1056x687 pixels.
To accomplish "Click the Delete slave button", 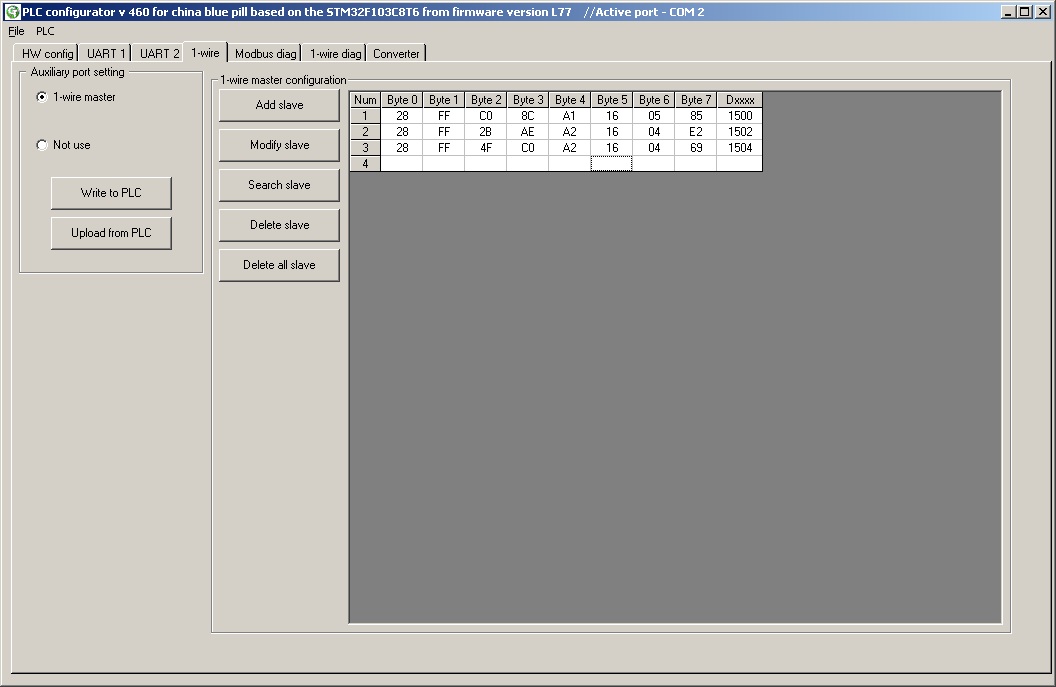I will 279,225.
